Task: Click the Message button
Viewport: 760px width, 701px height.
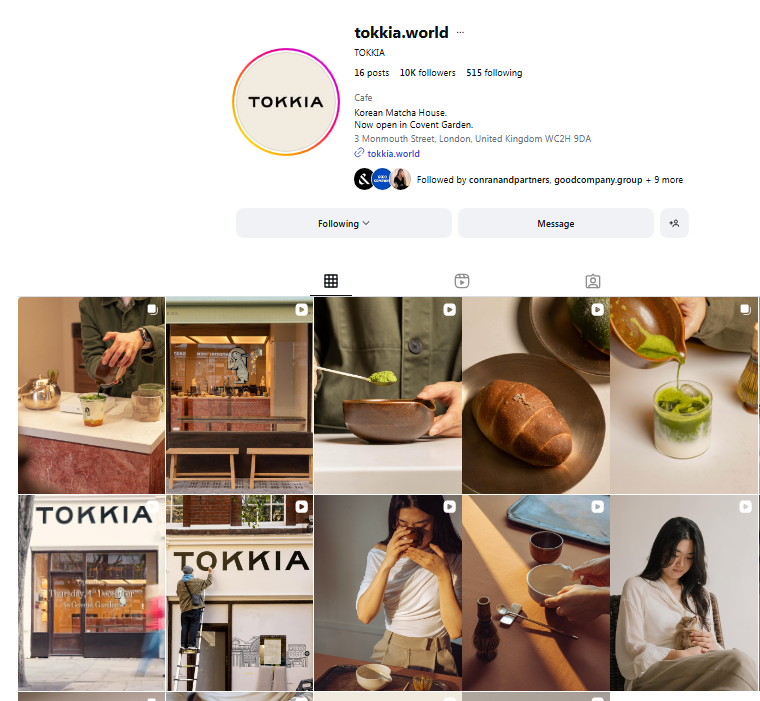Action: coord(555,223)
